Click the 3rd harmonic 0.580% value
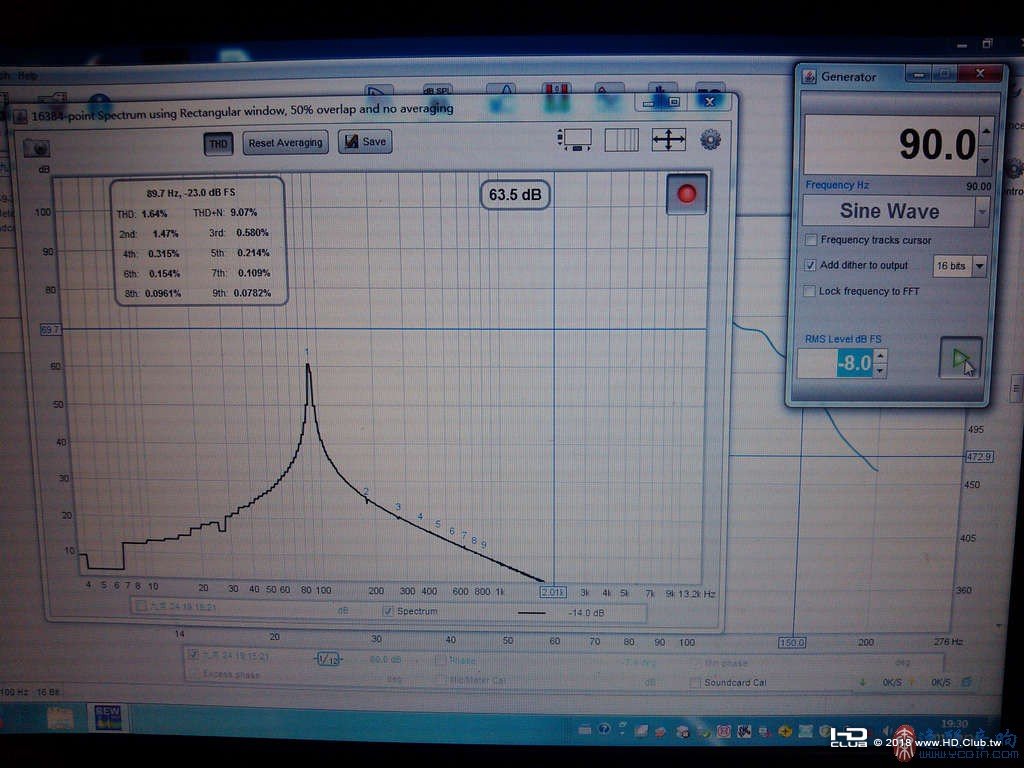The height and width of the screenshot is (768, 1024). 253,232
